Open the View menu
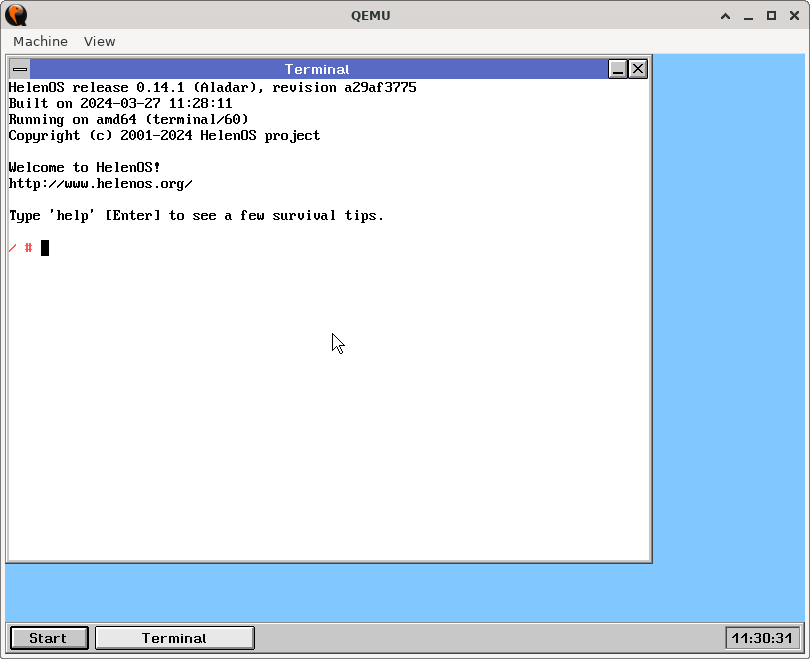810x659 pixels. tap(99, 41)
